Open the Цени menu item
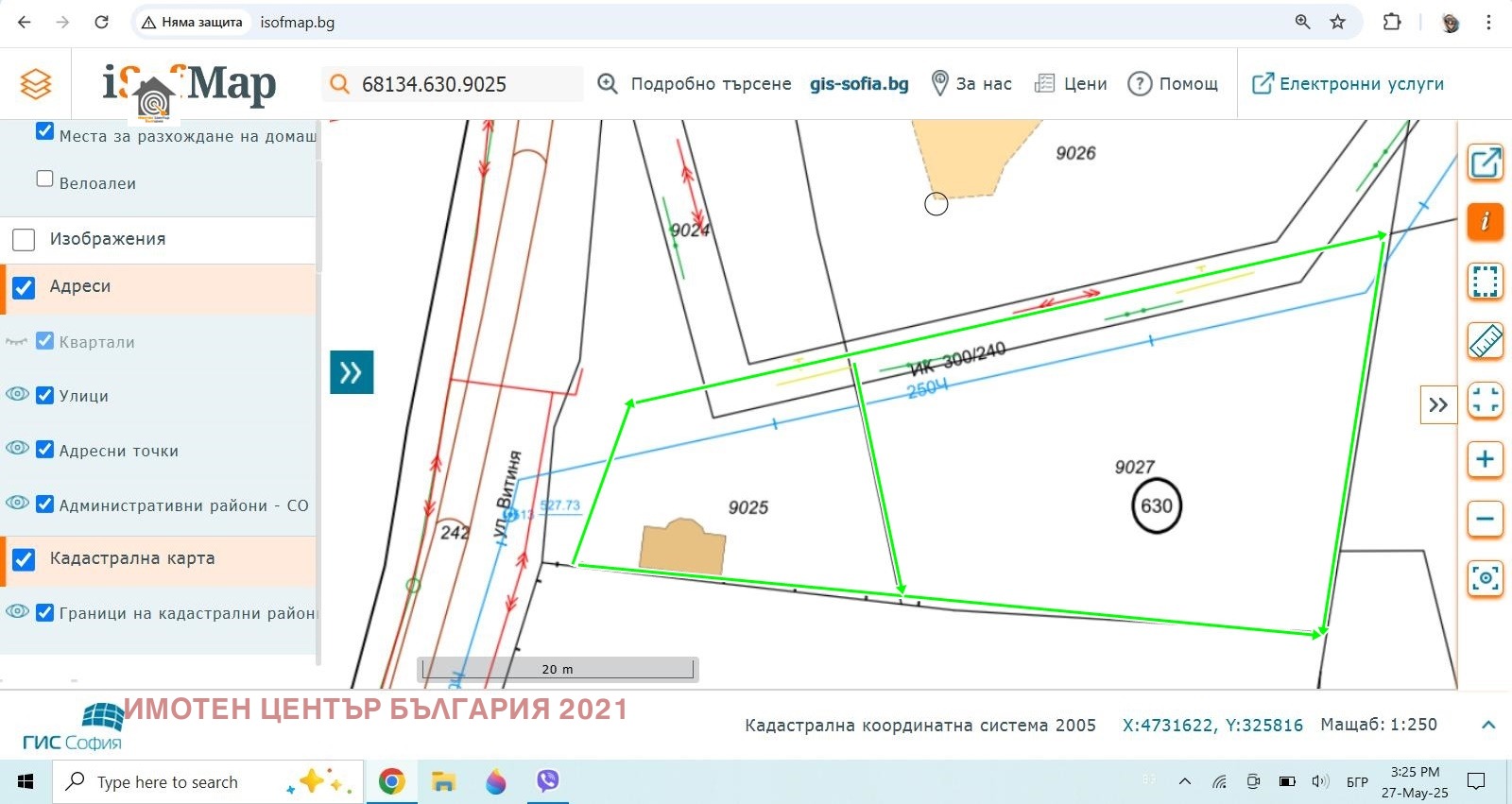 point(1071,84)
